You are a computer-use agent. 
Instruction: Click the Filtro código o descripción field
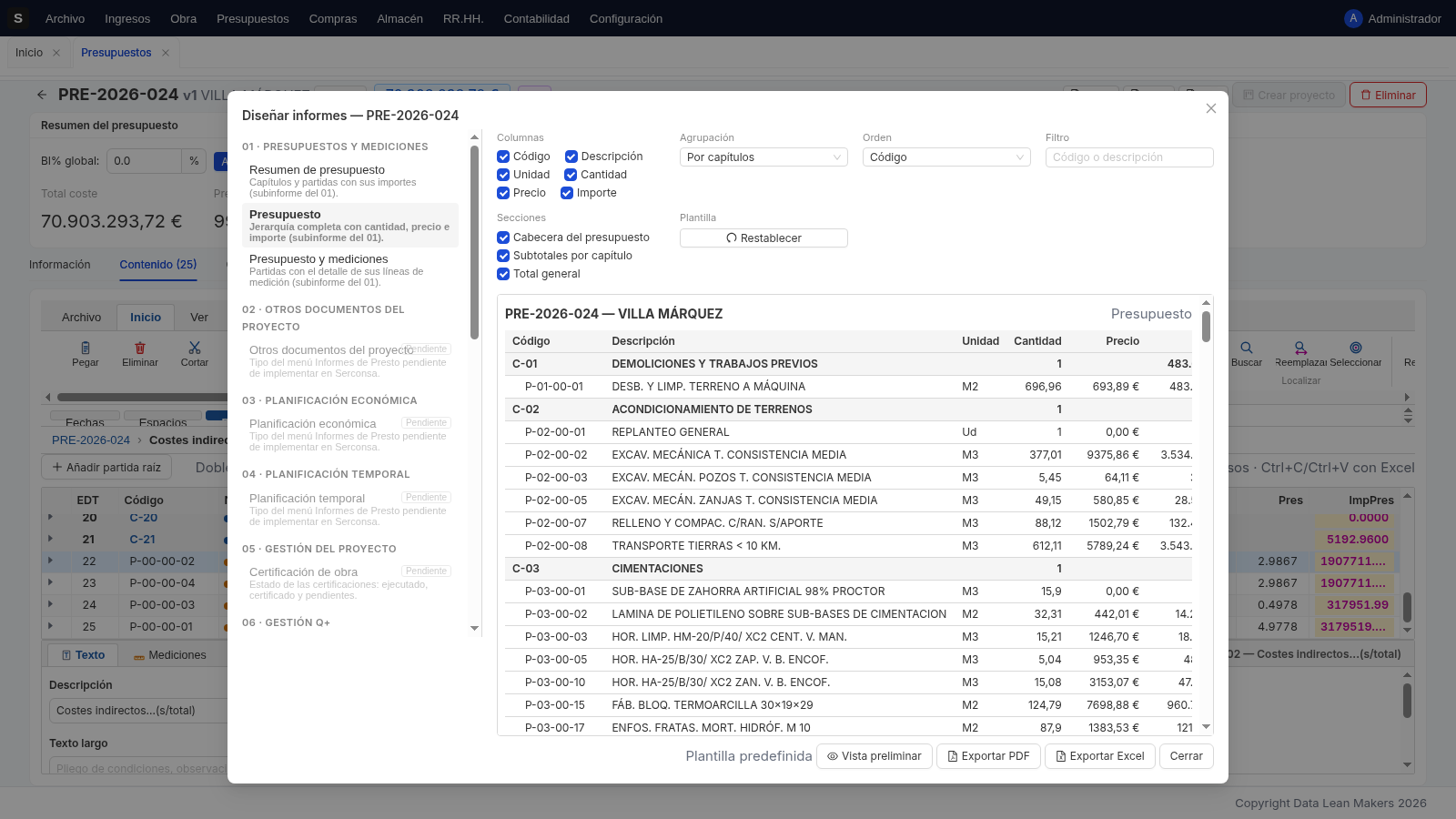(x=1129, y=157)
